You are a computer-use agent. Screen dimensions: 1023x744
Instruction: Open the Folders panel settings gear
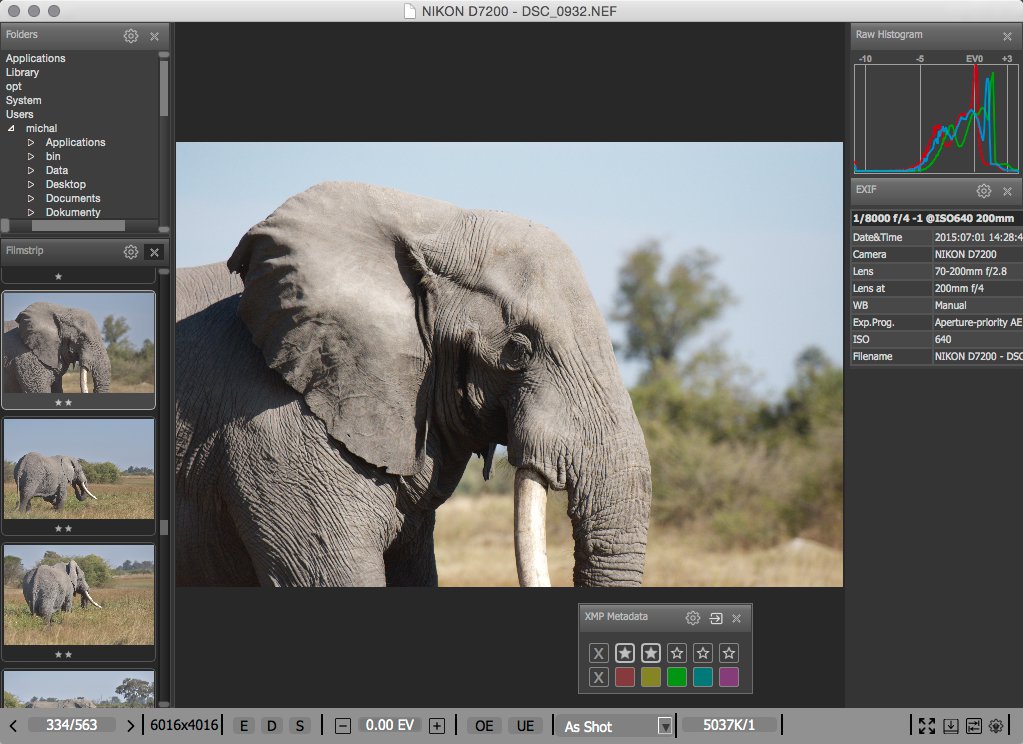click(x=131, y=36)
